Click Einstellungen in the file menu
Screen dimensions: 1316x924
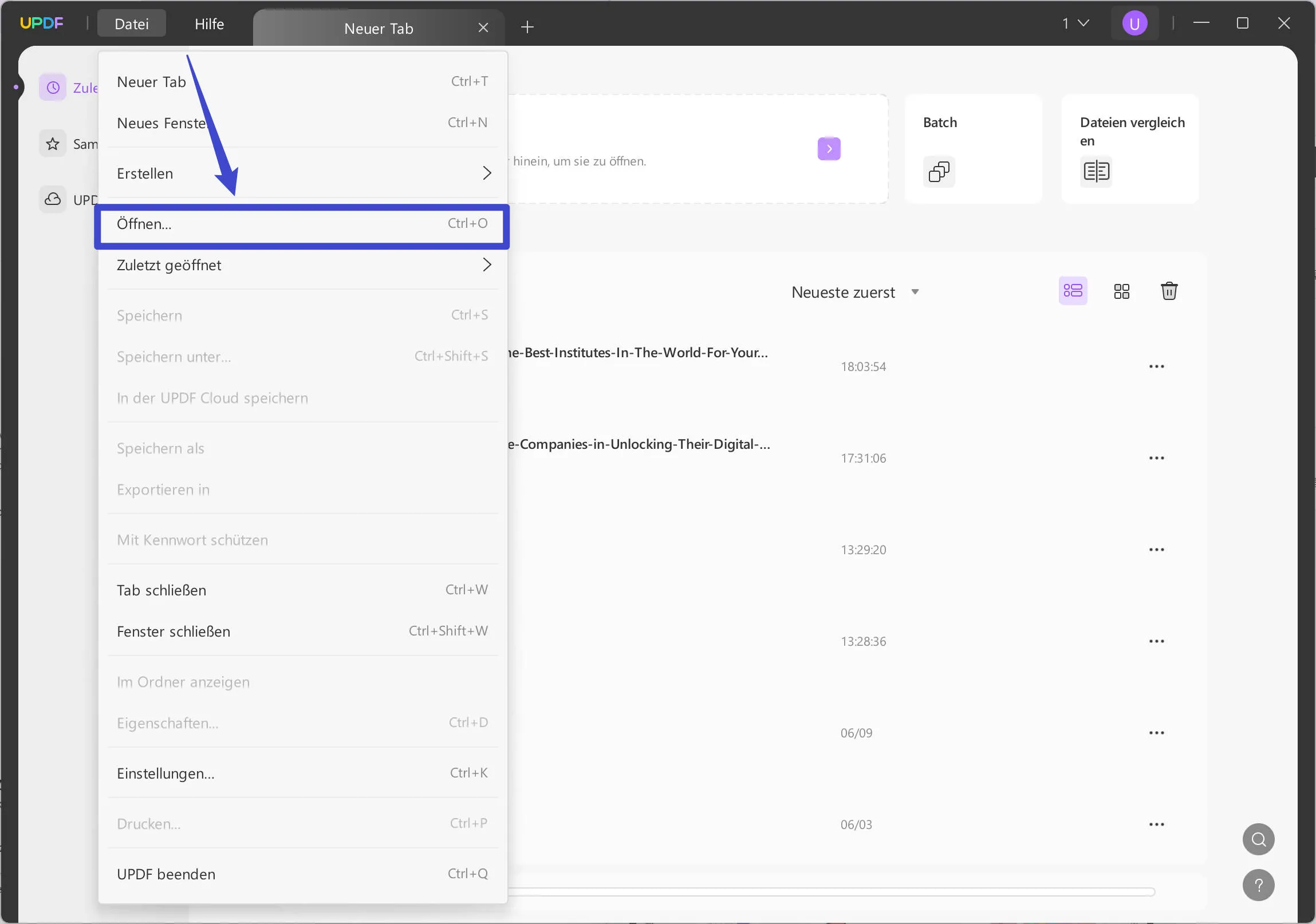pyautogui.click(x=166, y=773)
